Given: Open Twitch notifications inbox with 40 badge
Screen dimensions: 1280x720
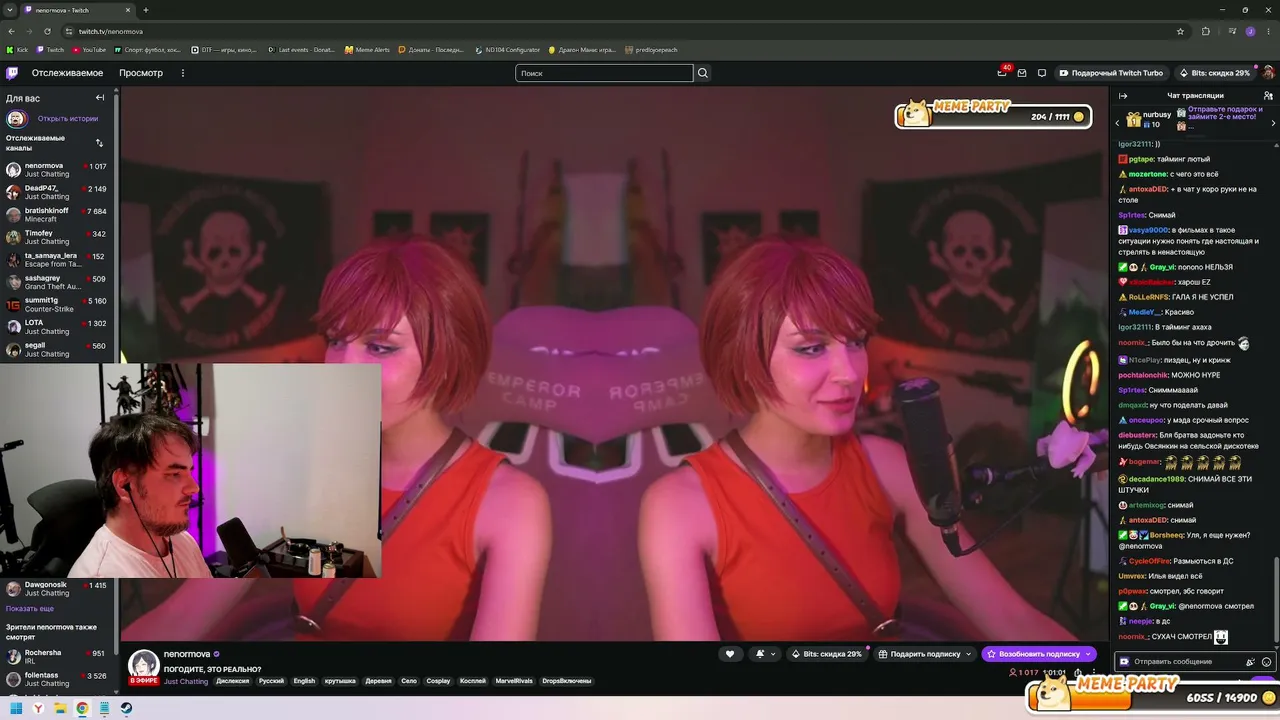Looking at the screenshot, I should click(1002, 72).
